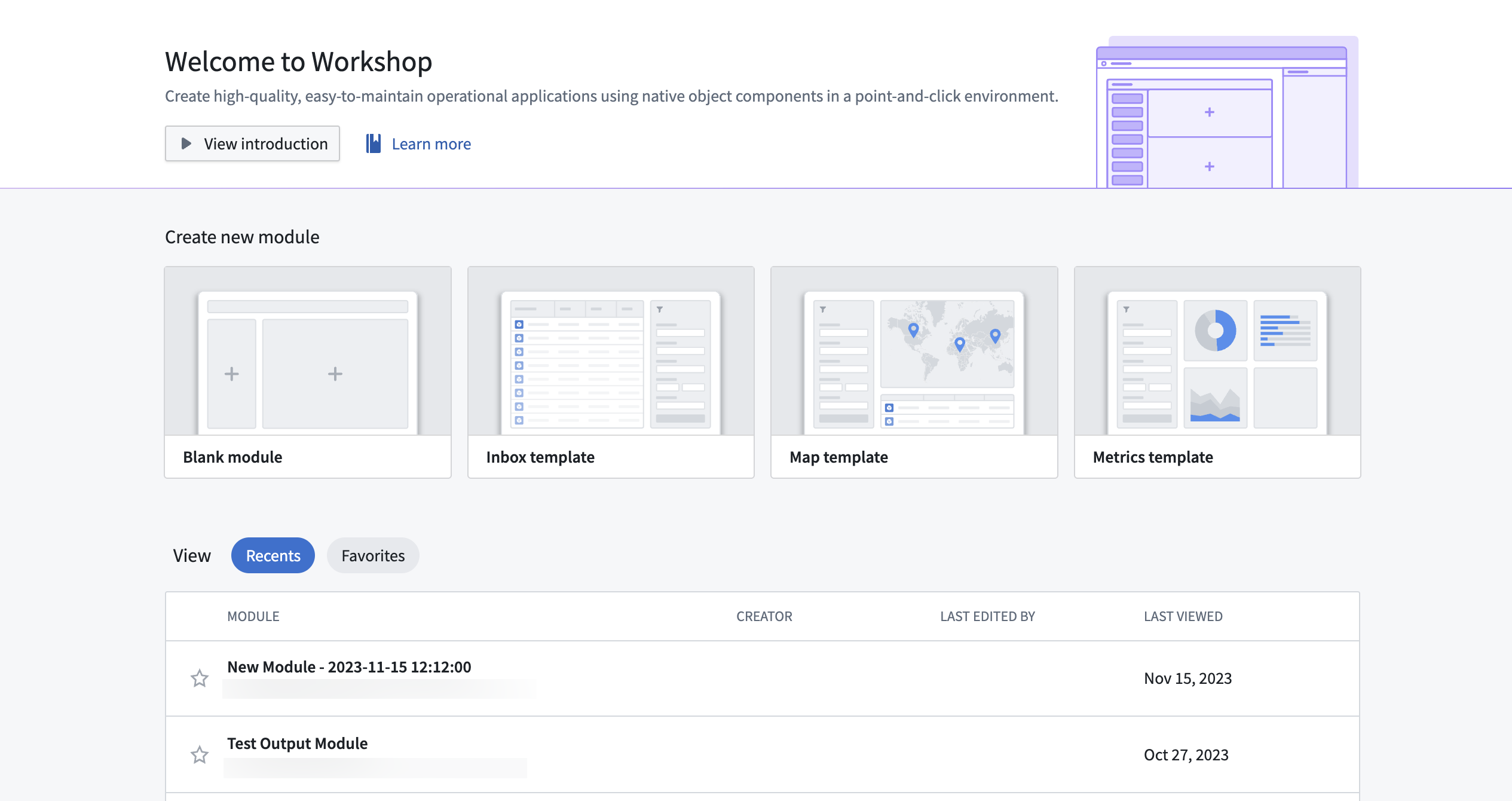The height and width of the screenshot is (801, 1512).
Task: Click the Map template label
Action: coord(838,457)
